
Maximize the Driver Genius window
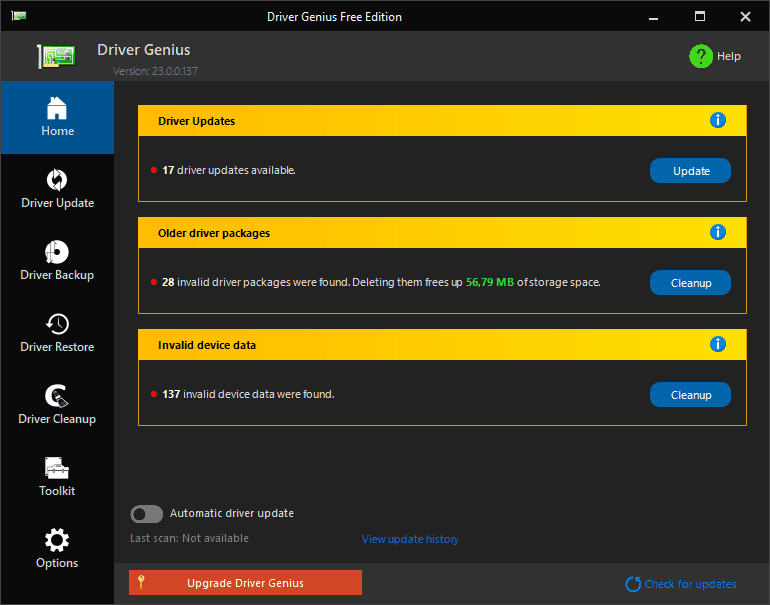[x=700, y=17]
